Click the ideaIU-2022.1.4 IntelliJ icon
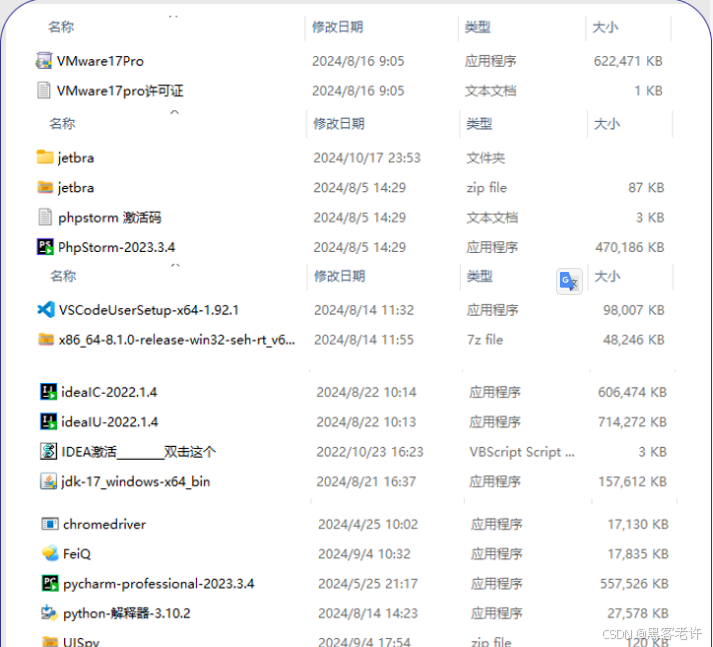 pyautogui.click(x=48, y=421)
